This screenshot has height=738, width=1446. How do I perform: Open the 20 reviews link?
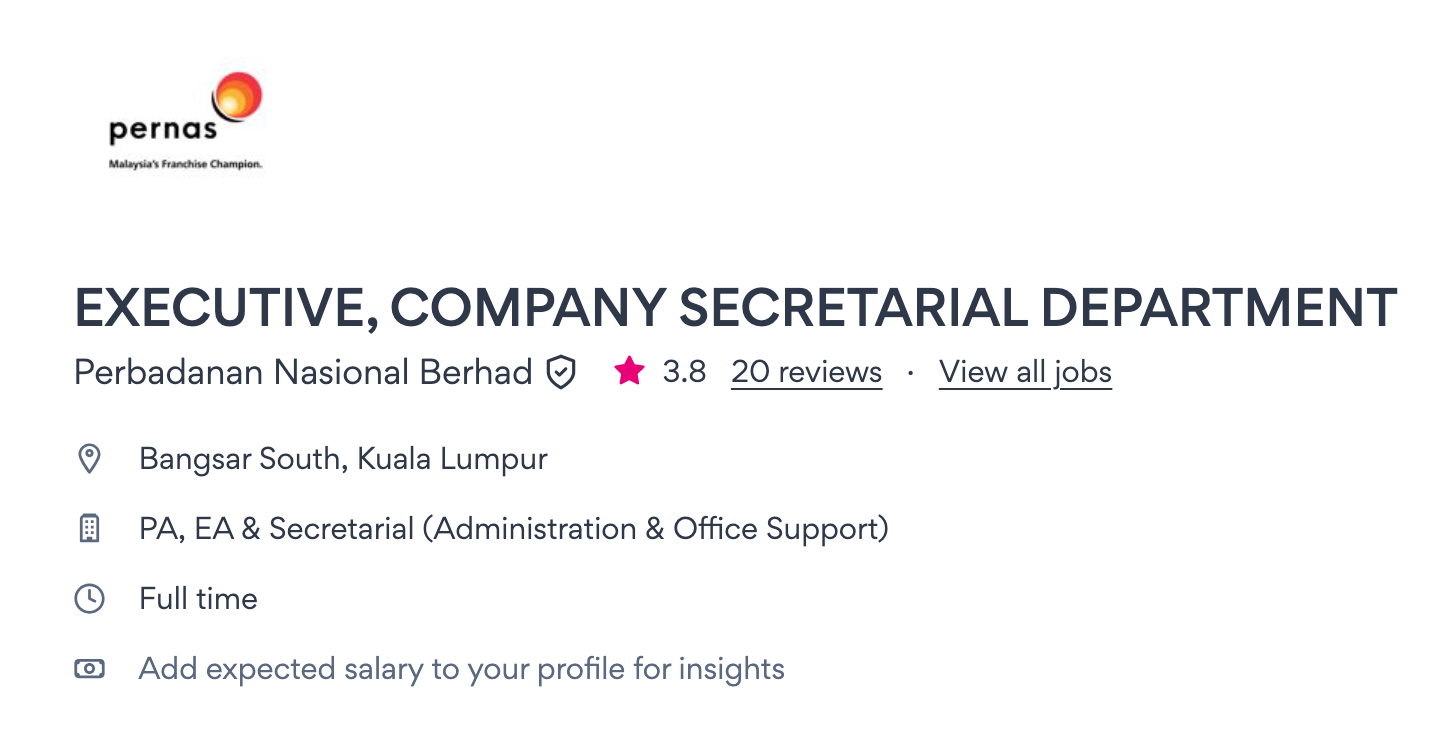coord(806,372)
